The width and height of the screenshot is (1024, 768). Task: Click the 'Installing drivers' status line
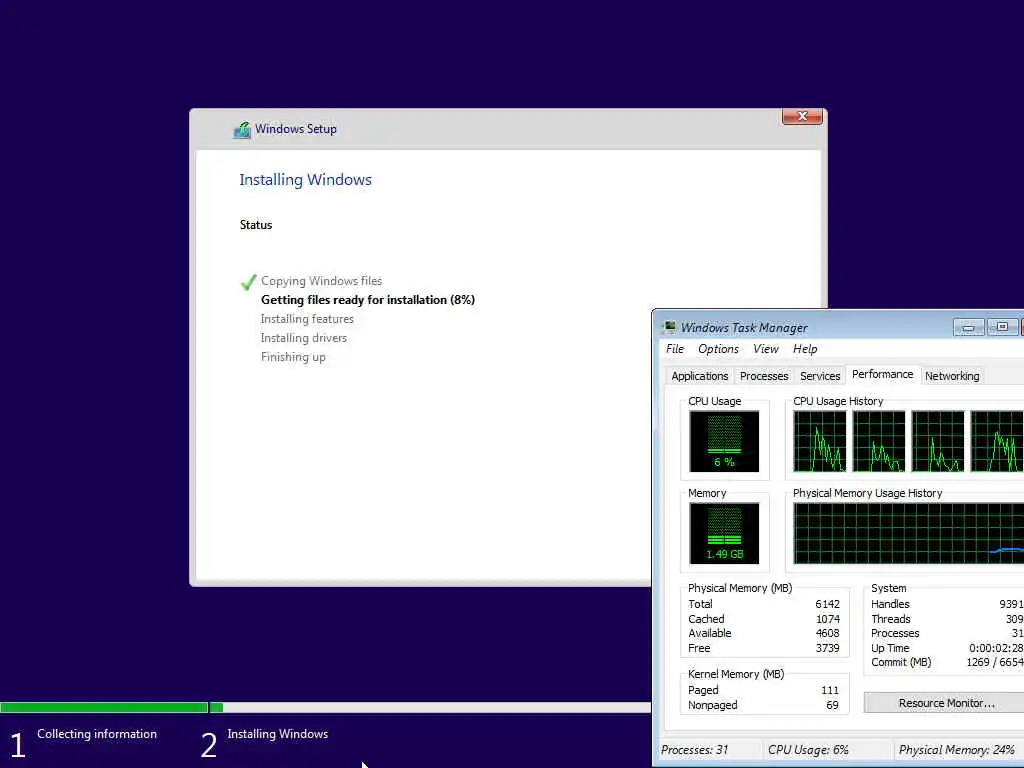(x=304, y=338)
